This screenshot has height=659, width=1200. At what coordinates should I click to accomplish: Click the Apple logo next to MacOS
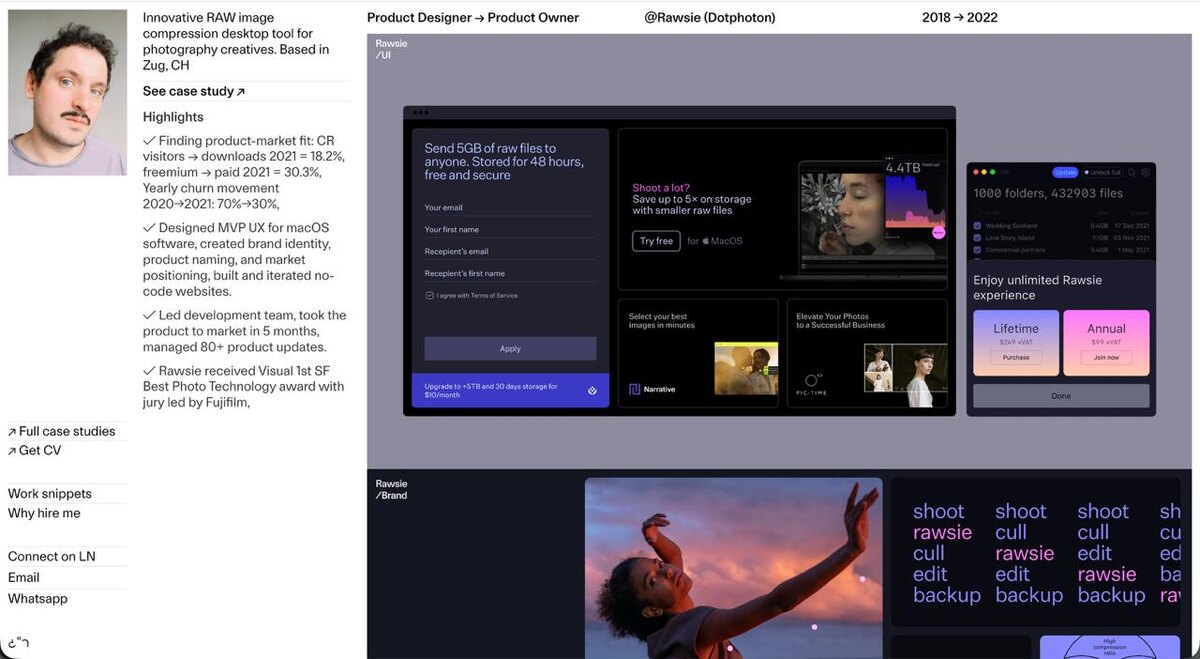[706, 241]
